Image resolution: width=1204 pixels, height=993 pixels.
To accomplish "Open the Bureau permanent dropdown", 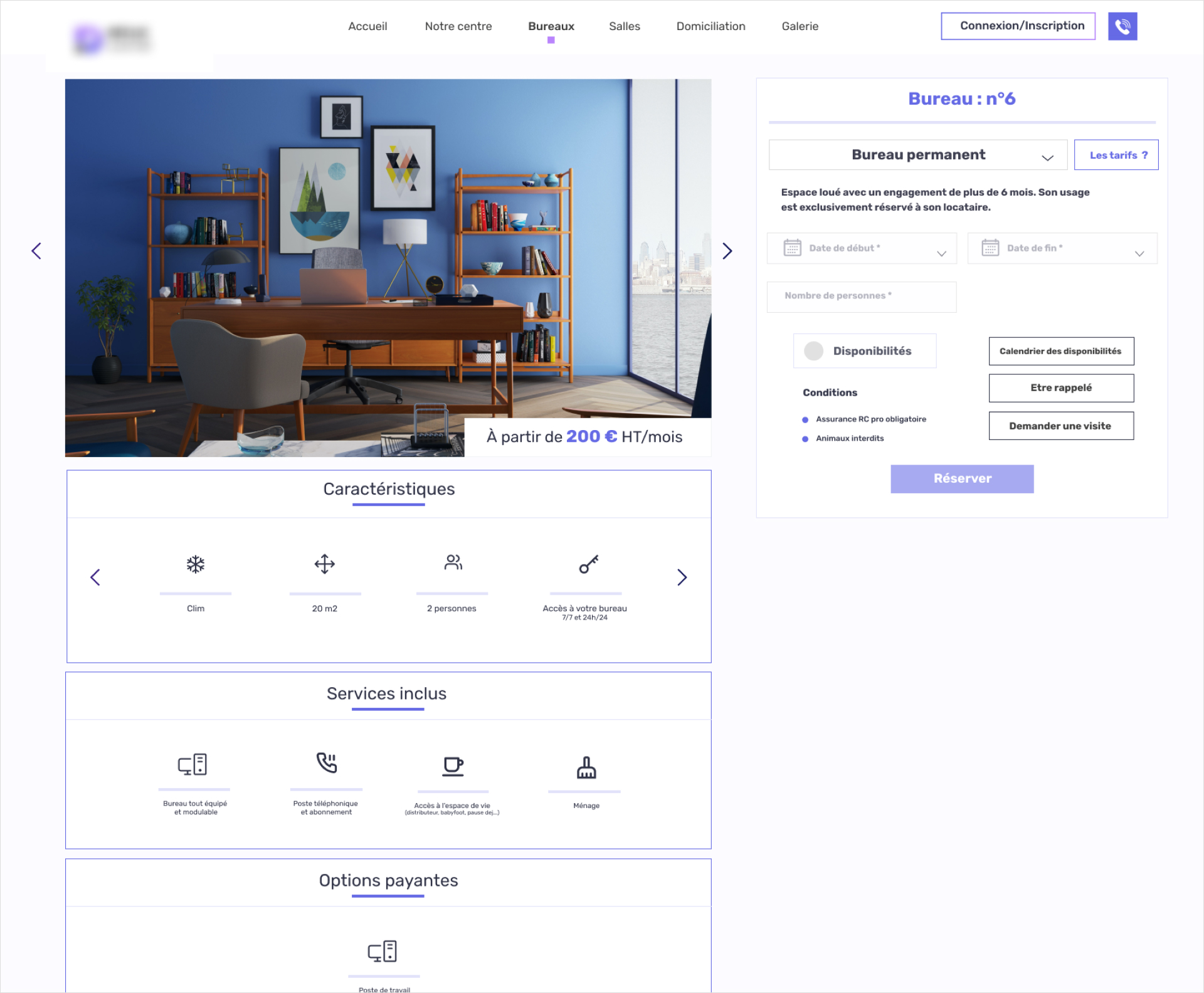I will click(x=918, y=155).
